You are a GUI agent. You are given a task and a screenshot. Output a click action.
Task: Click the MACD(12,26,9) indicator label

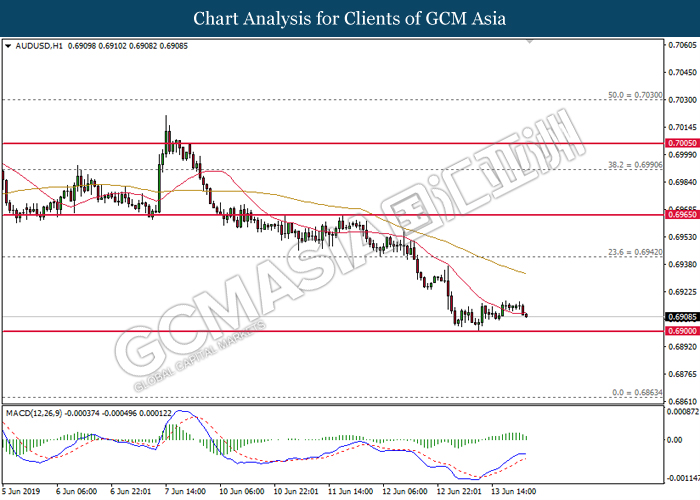(x=34, y=413)
